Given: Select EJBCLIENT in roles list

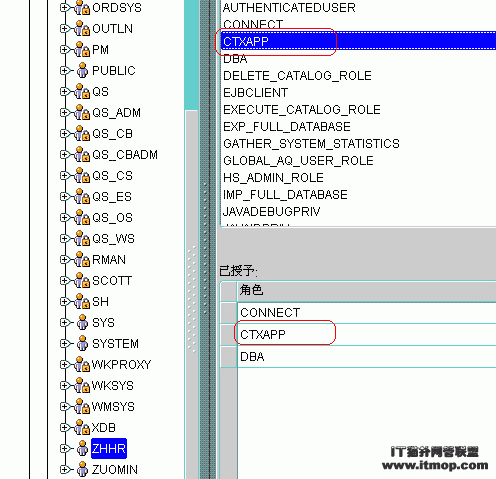Looking at the screenshot, I should coord(255,93).
